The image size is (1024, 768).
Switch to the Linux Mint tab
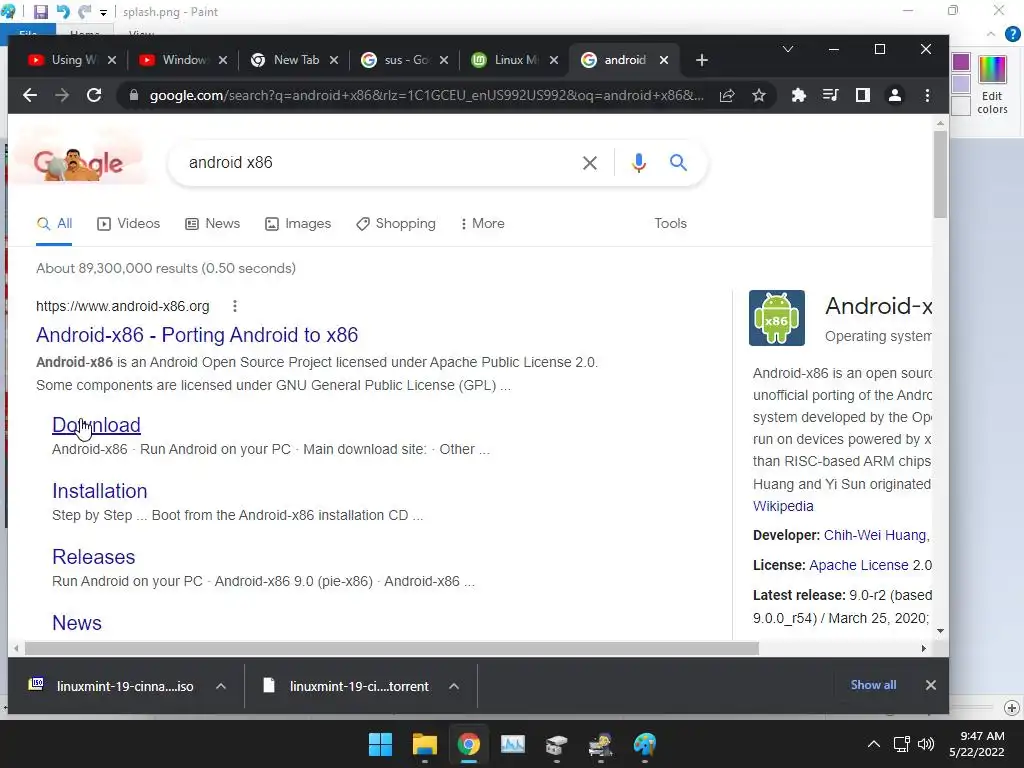[x=506, y=60]
